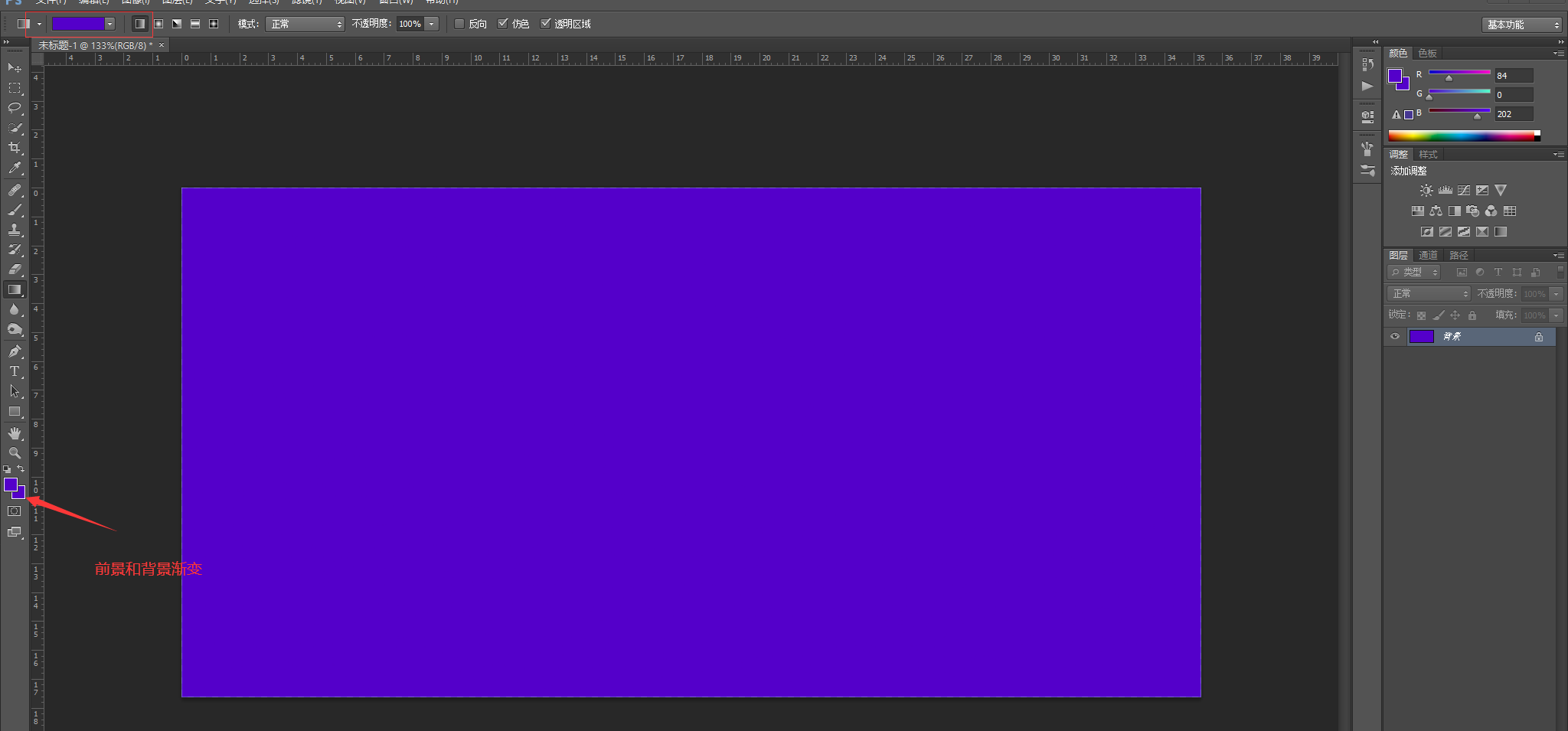Screen dimensions: 1568x731
Task: Choose radial gradient style
Action: coord(158,24)
